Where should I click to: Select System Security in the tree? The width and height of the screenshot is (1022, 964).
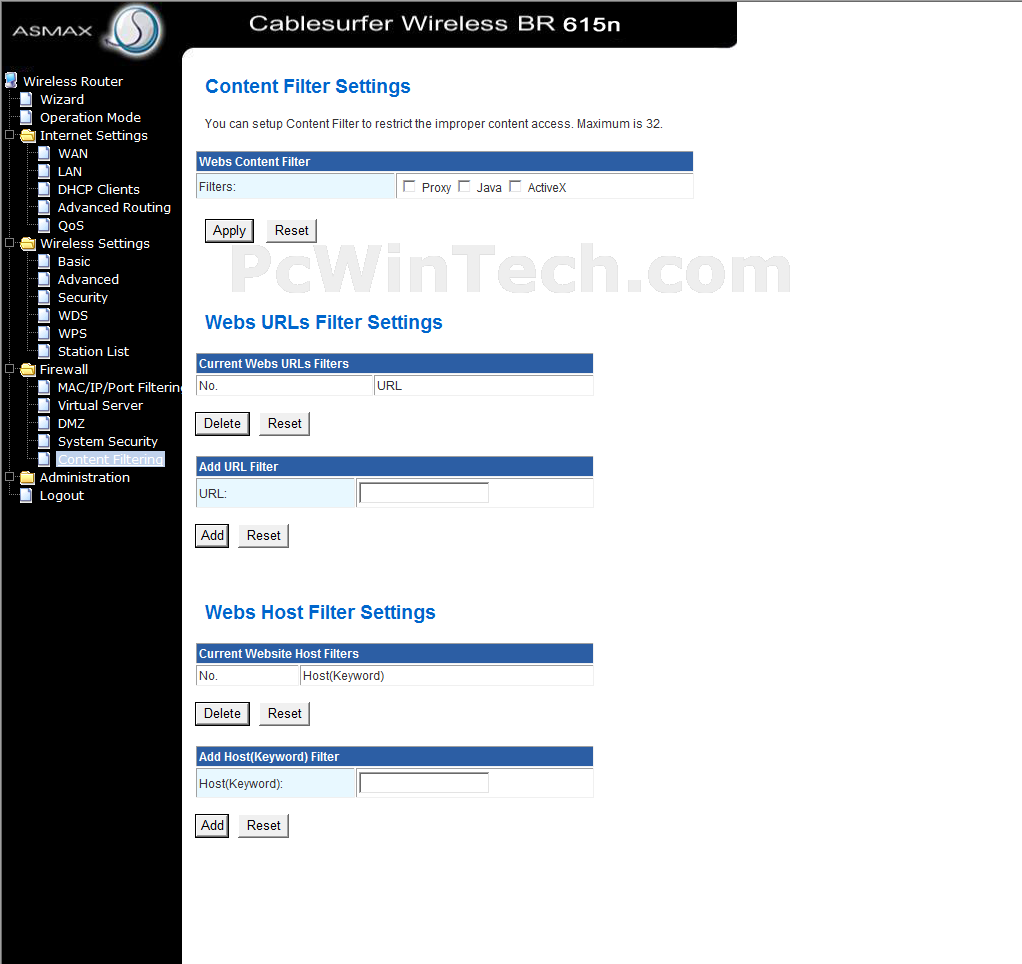(108, 441)
